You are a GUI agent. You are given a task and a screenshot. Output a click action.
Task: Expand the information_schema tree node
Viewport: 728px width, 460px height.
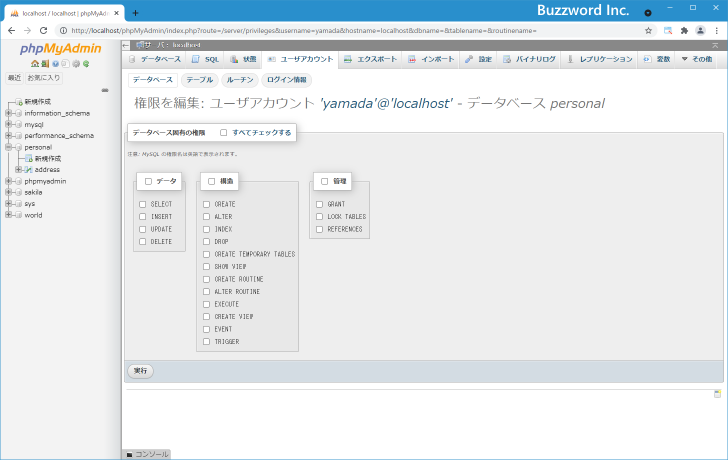click(8, 113)
